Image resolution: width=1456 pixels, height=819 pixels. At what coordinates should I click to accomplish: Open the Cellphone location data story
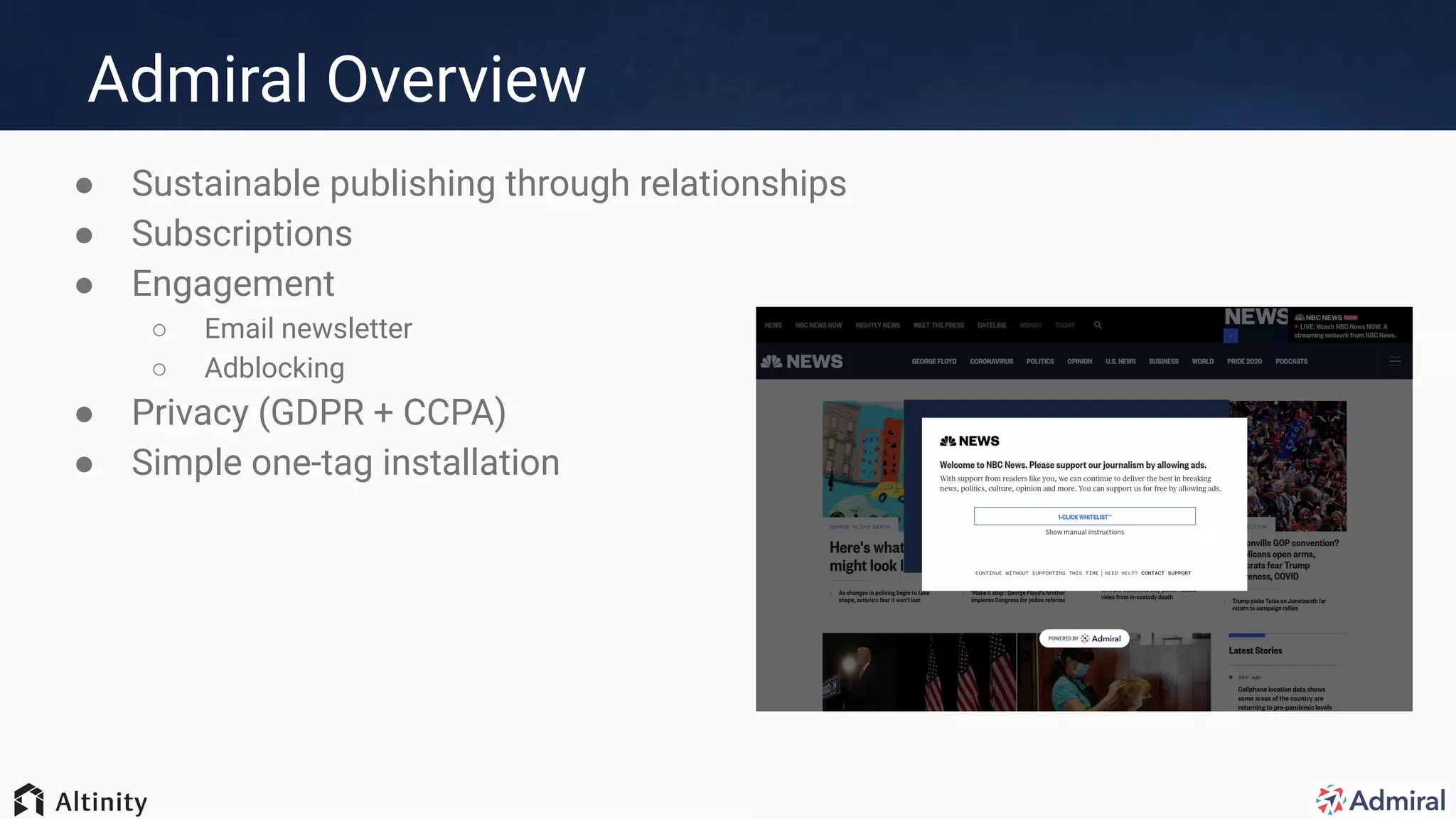coord(1284,698)
